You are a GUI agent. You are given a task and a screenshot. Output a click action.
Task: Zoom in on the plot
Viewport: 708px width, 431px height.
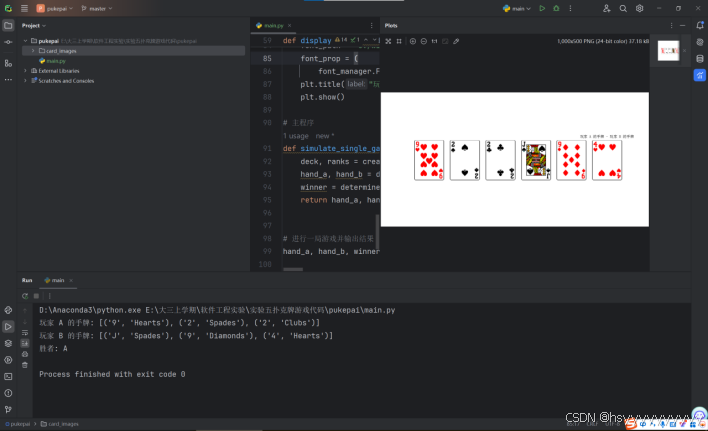click(413, 41)
